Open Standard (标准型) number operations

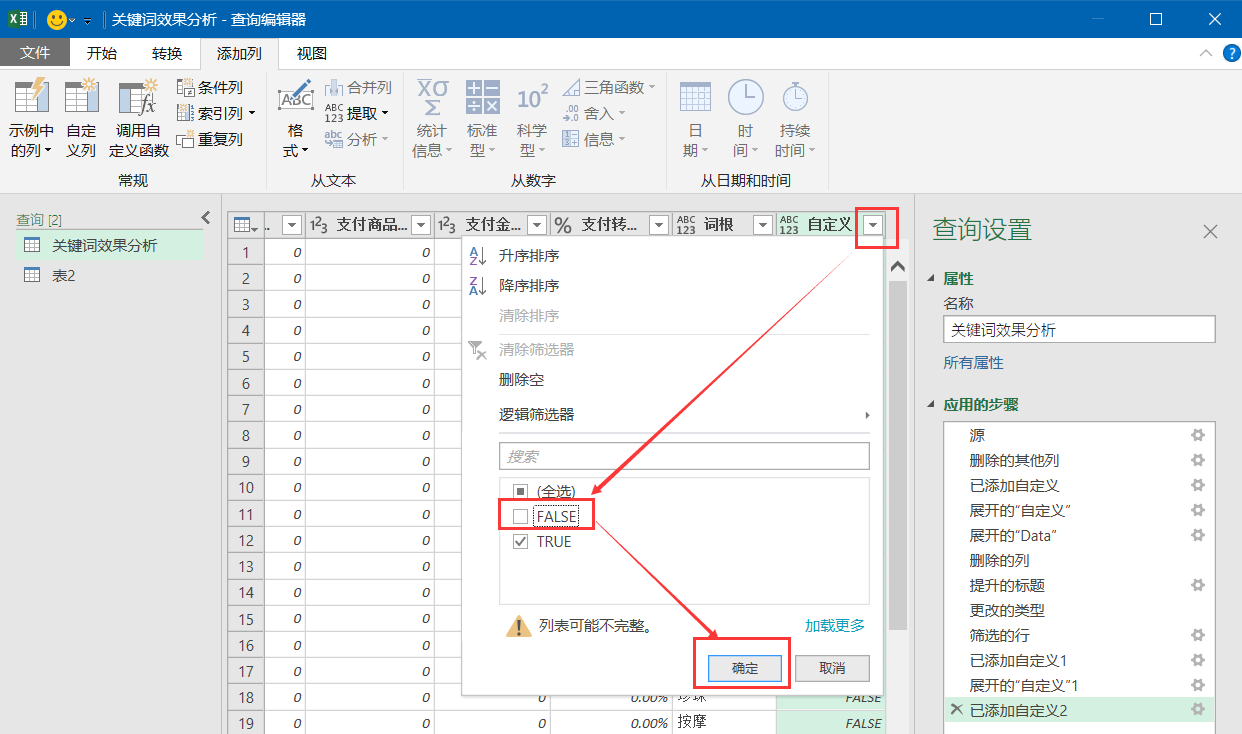click(482, 118)
